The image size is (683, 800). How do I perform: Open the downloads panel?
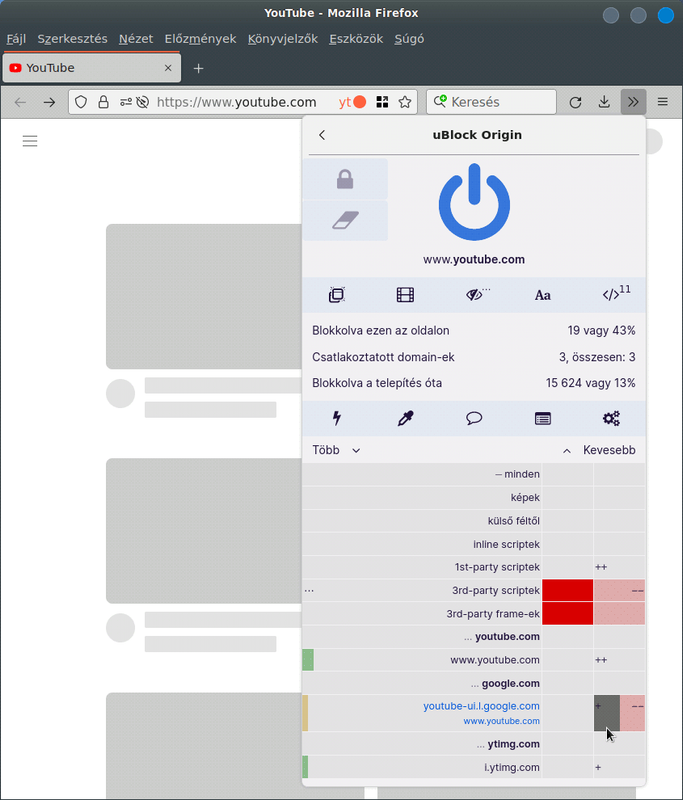tap(604, 102)
